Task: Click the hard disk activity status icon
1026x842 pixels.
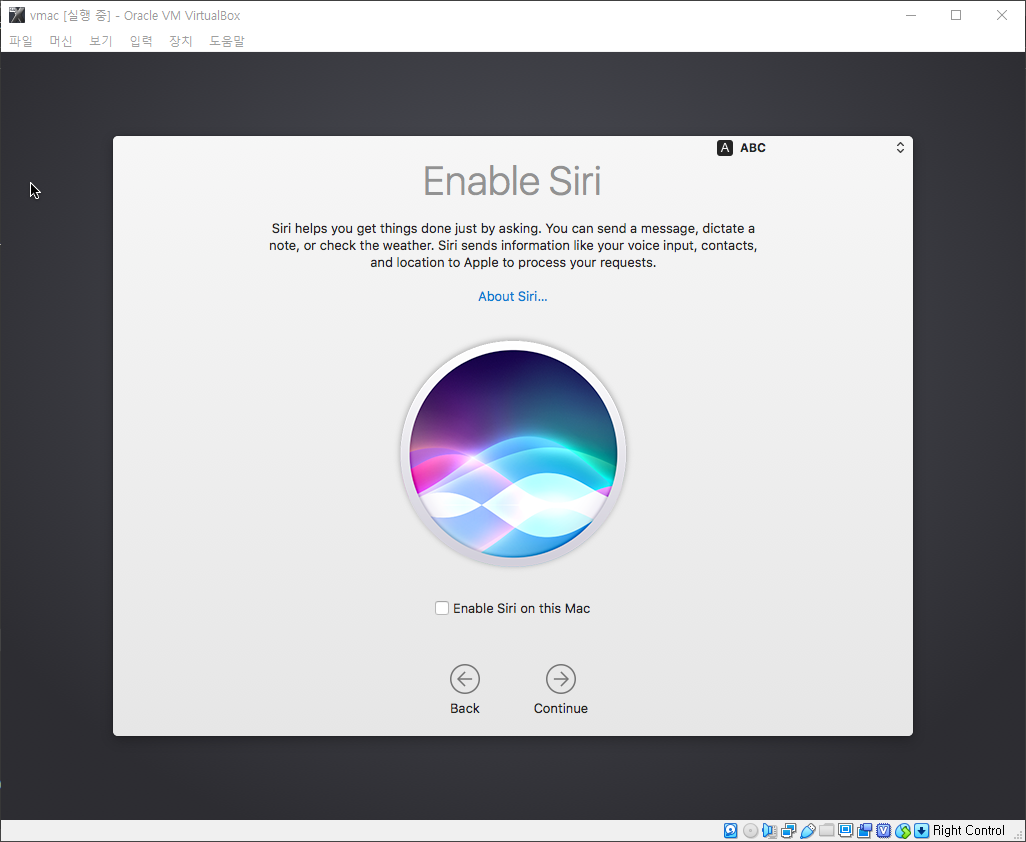Action: [x=730, y=830]
